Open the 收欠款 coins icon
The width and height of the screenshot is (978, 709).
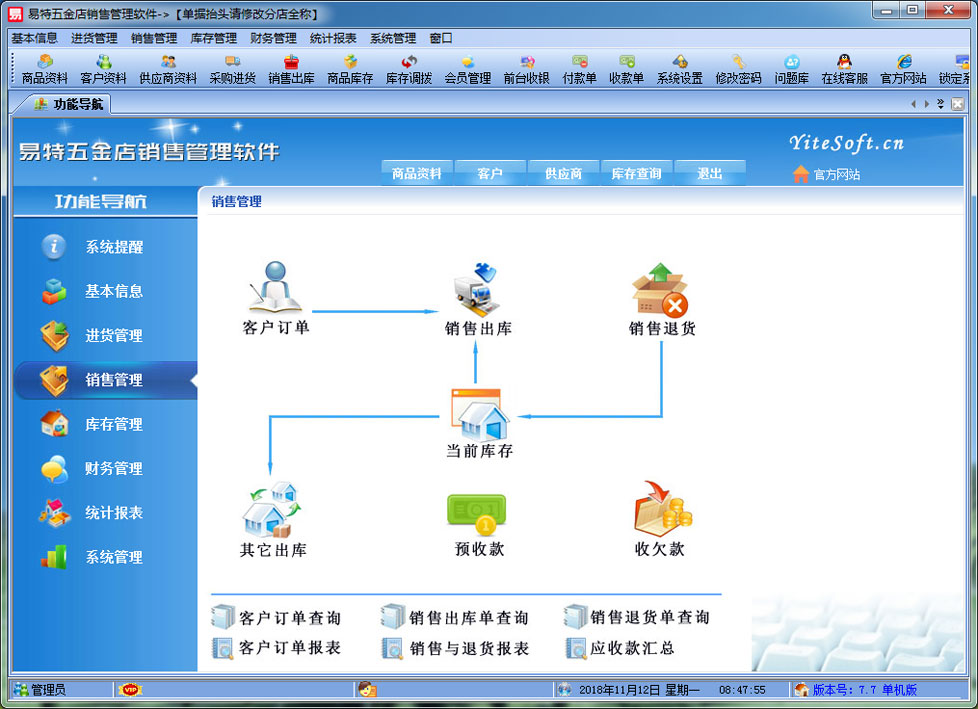coord(661,509)
